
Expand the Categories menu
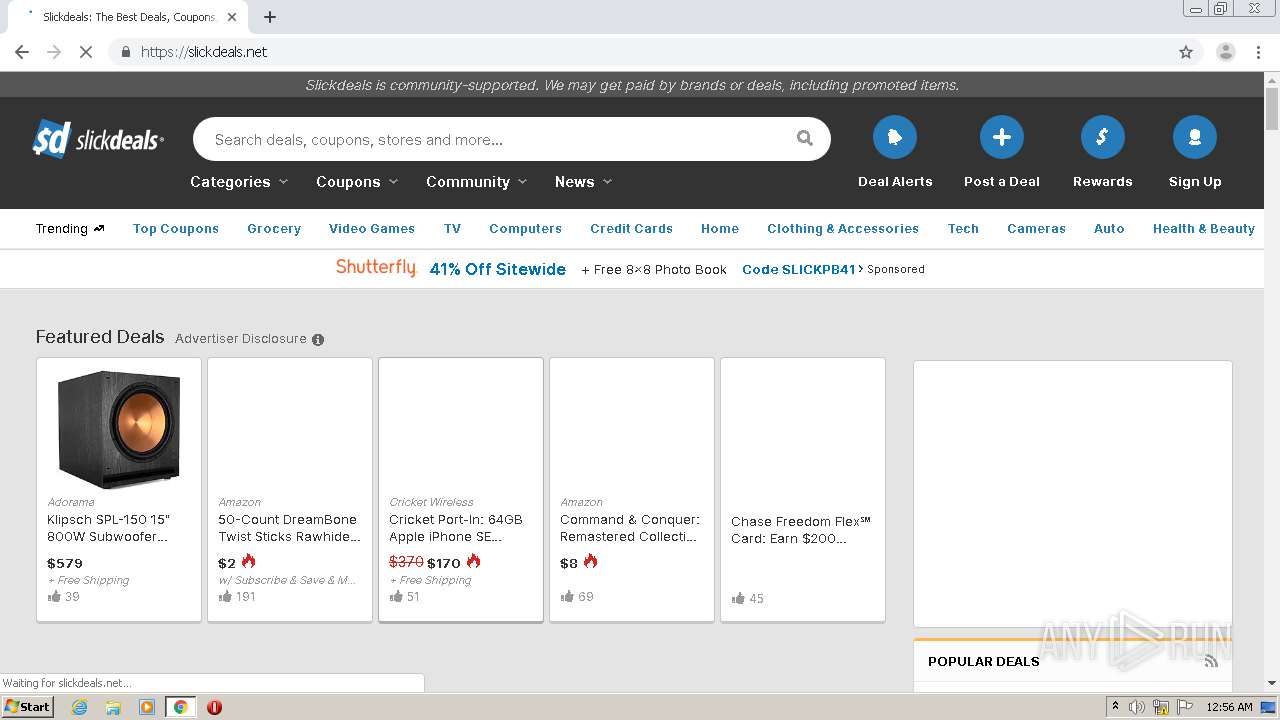point(239,182)
